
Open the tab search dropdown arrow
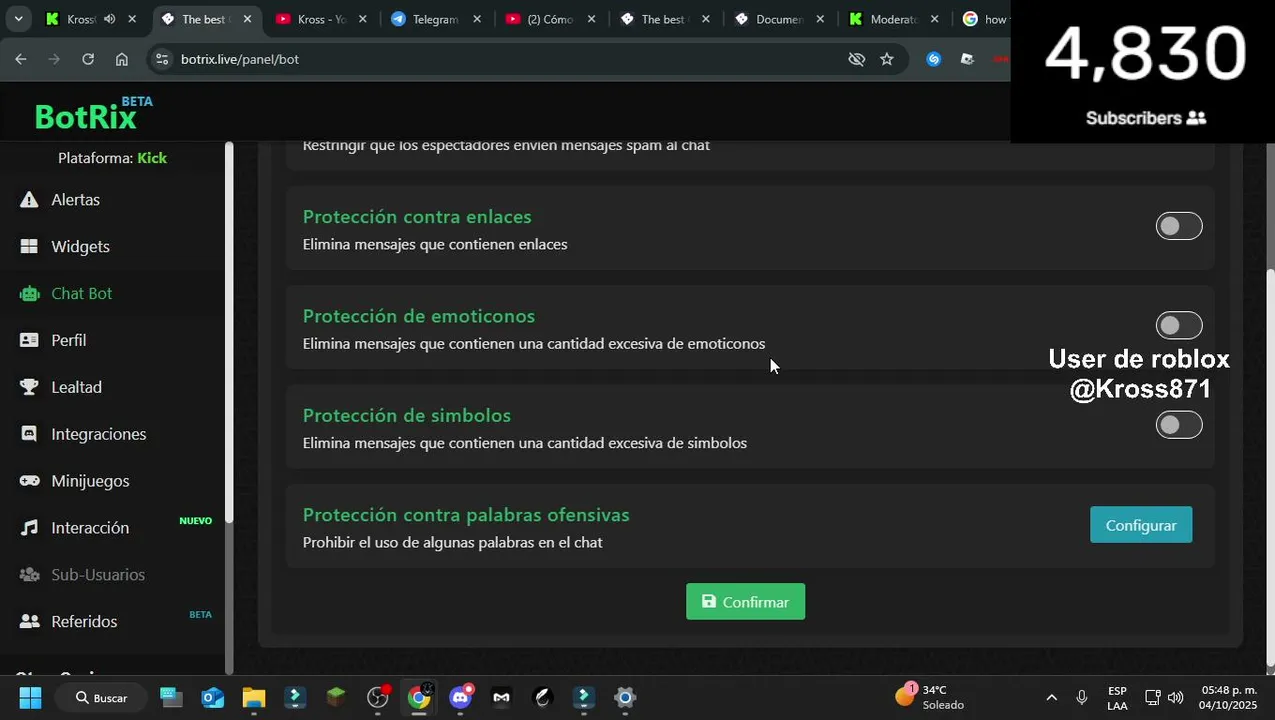(x=18, y=19)
